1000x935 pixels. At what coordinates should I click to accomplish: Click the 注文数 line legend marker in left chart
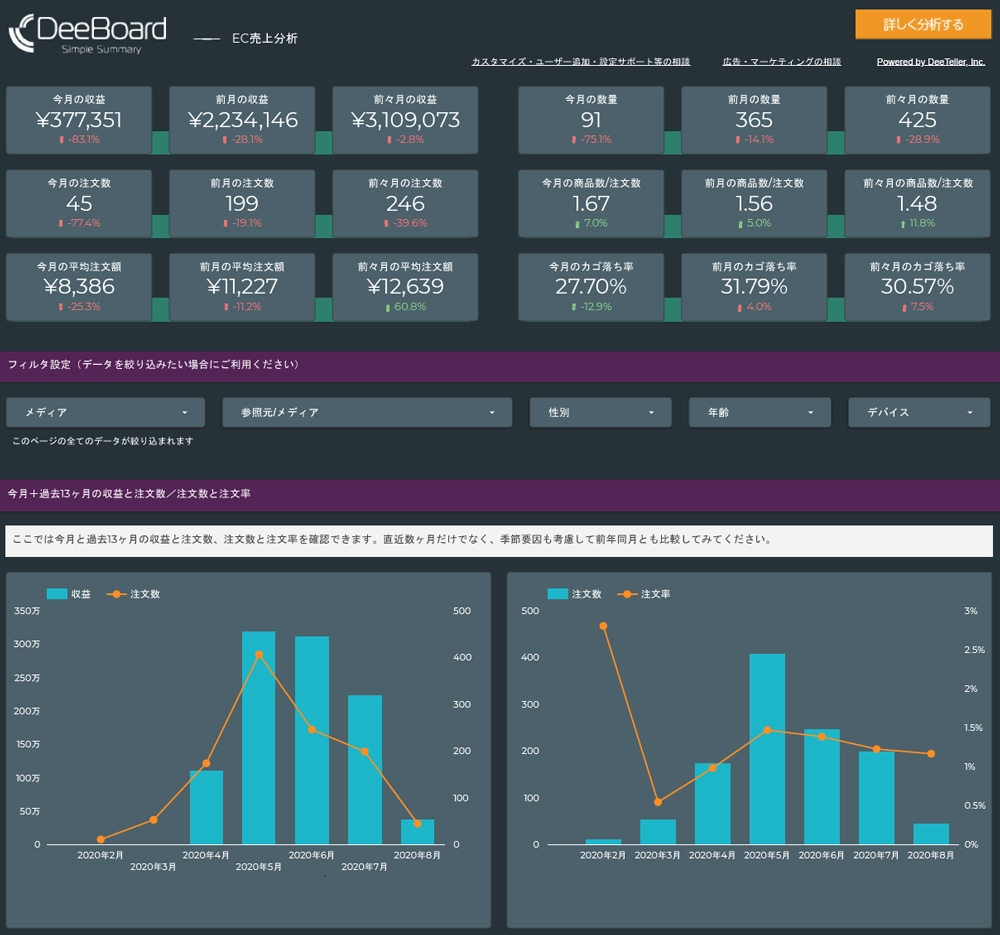click(x=115, y=594)
